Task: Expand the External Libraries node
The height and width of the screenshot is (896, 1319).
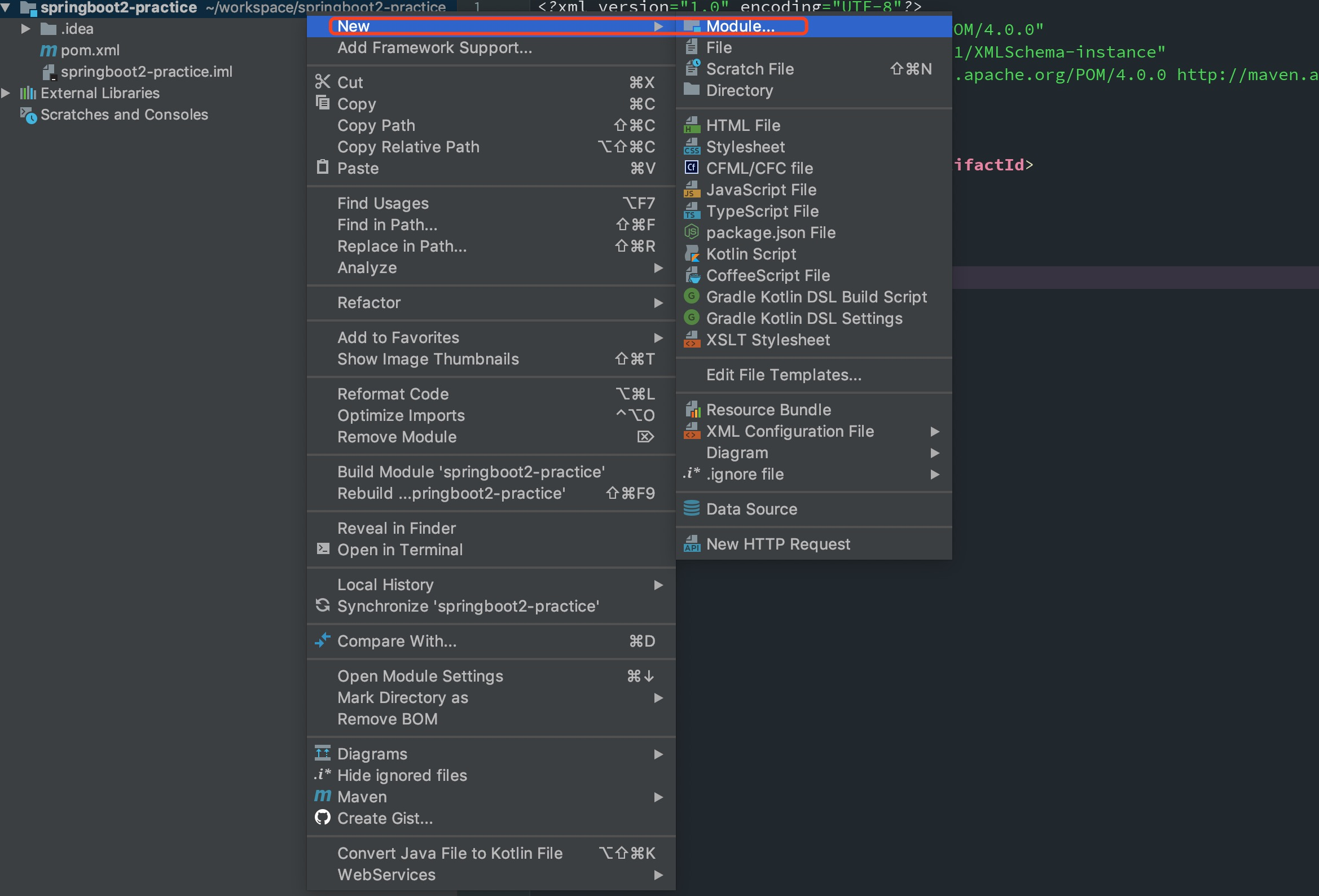Action: pos(6,93)
